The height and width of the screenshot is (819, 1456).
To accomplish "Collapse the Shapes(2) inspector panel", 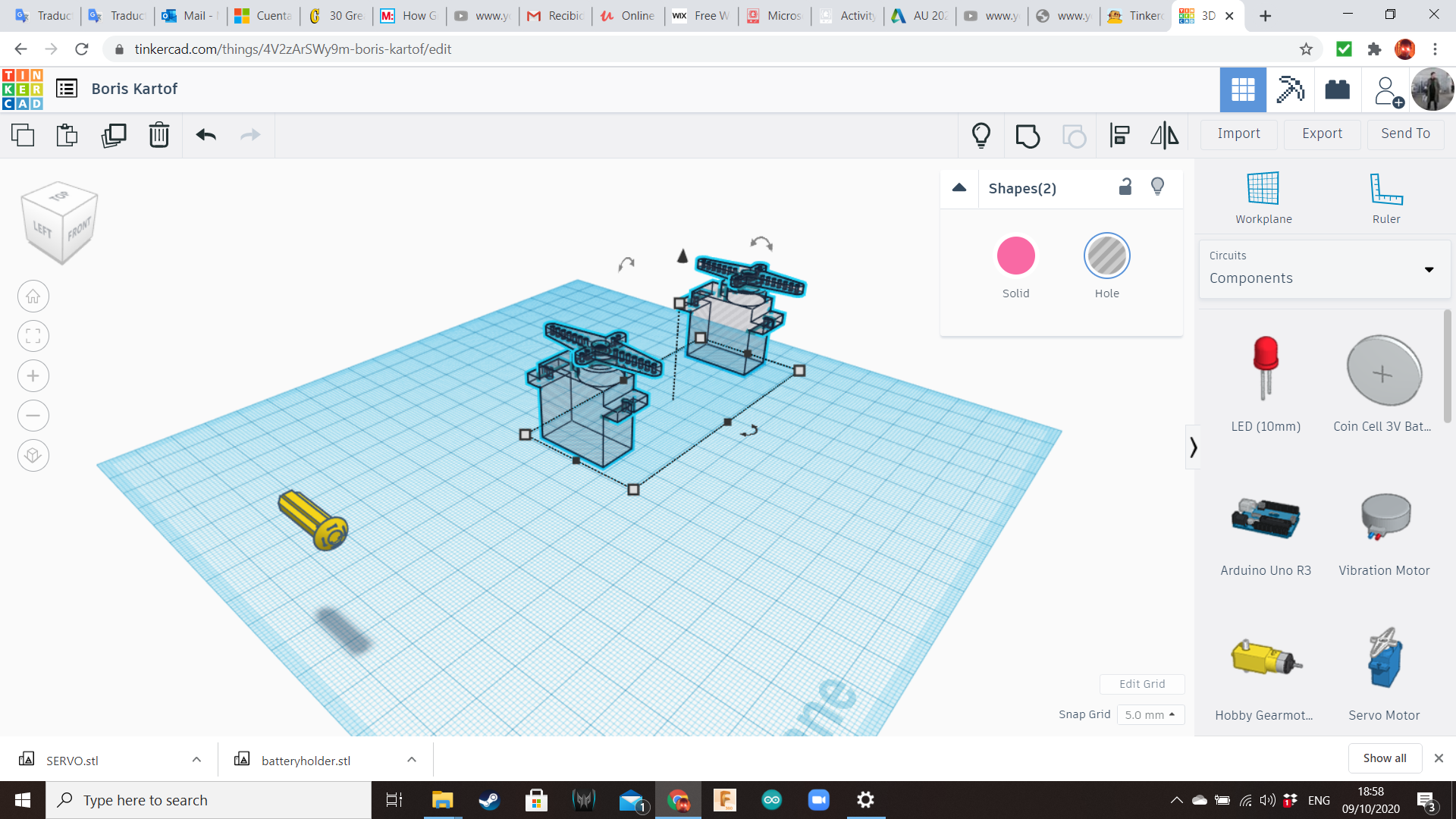I will tap(959, 188).
